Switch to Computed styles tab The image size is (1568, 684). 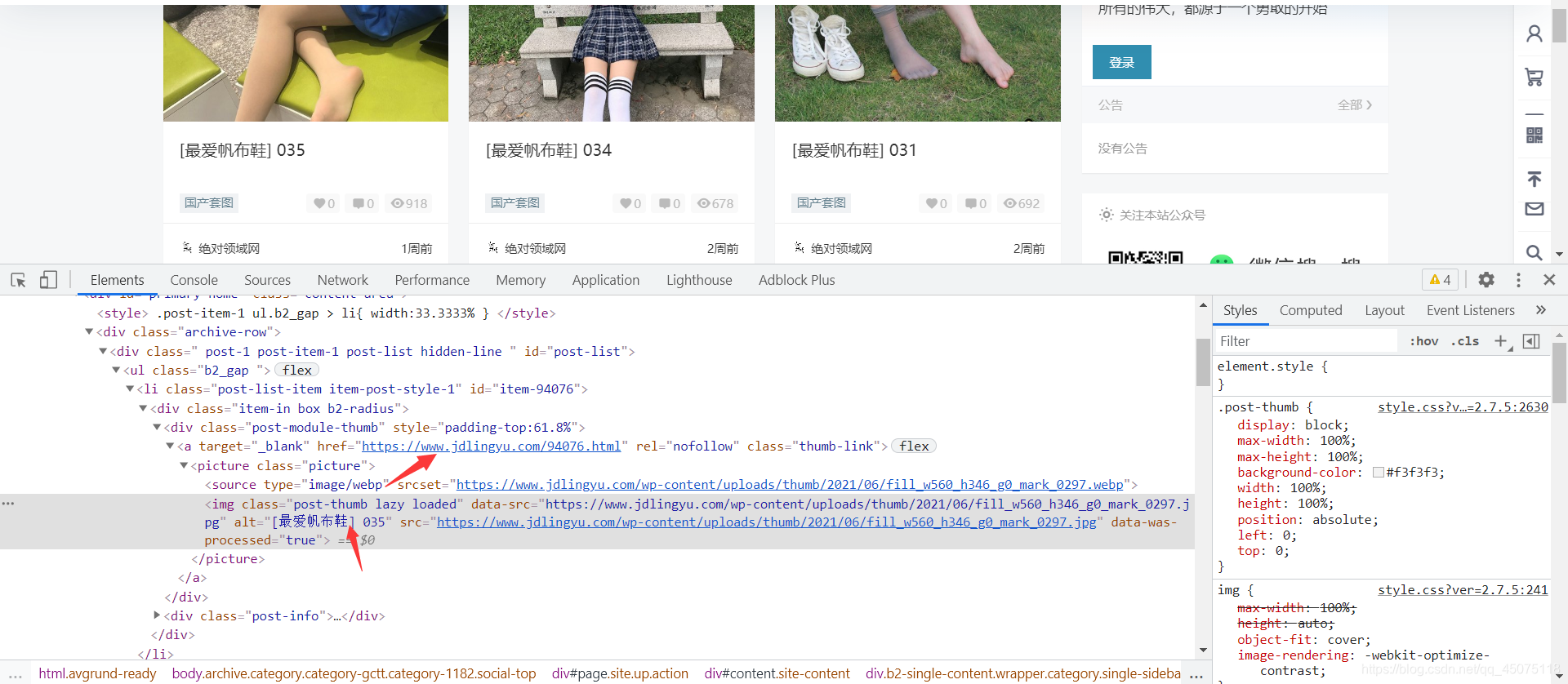1311,310
